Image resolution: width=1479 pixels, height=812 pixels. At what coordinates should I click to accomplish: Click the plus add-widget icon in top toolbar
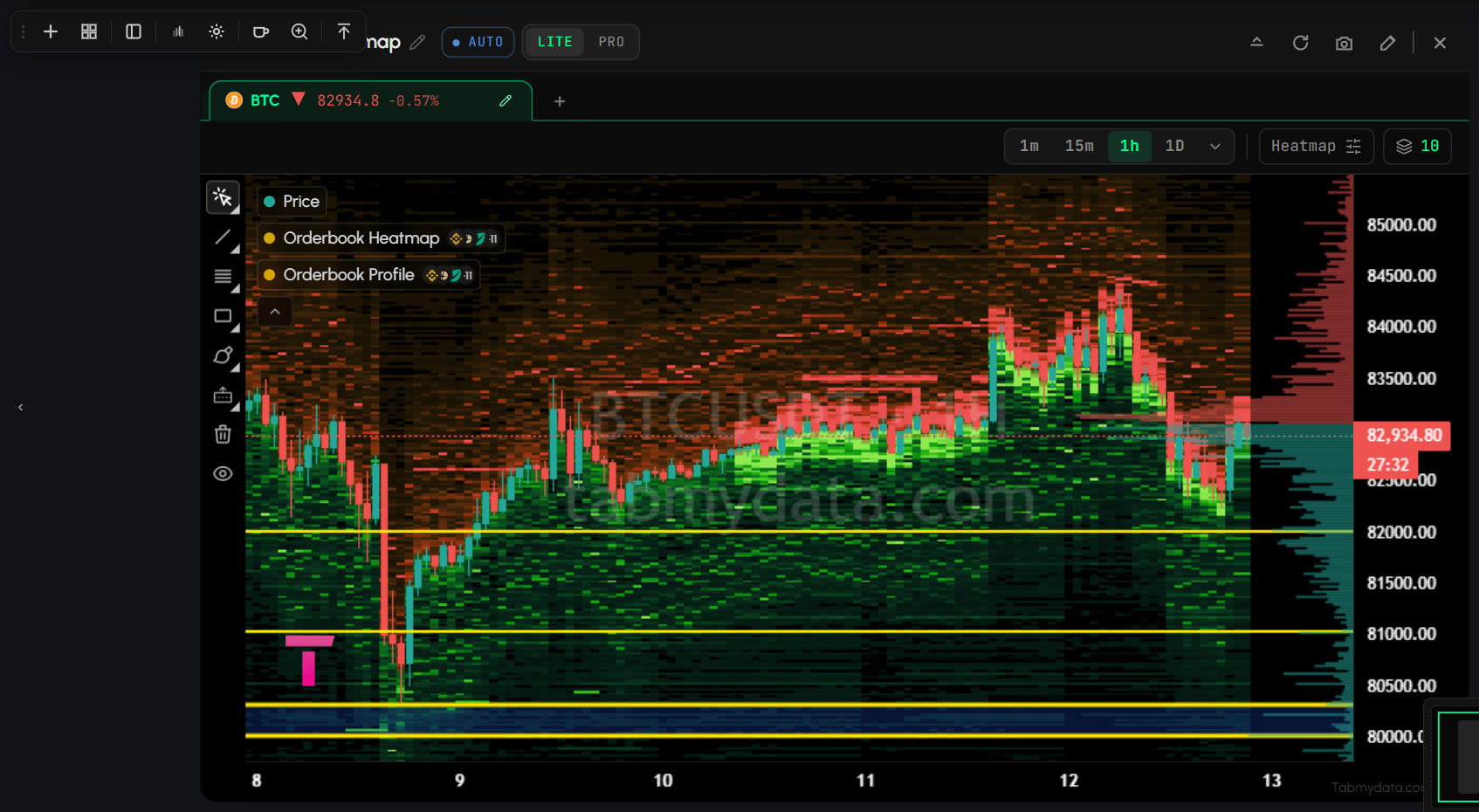(51, 31)
